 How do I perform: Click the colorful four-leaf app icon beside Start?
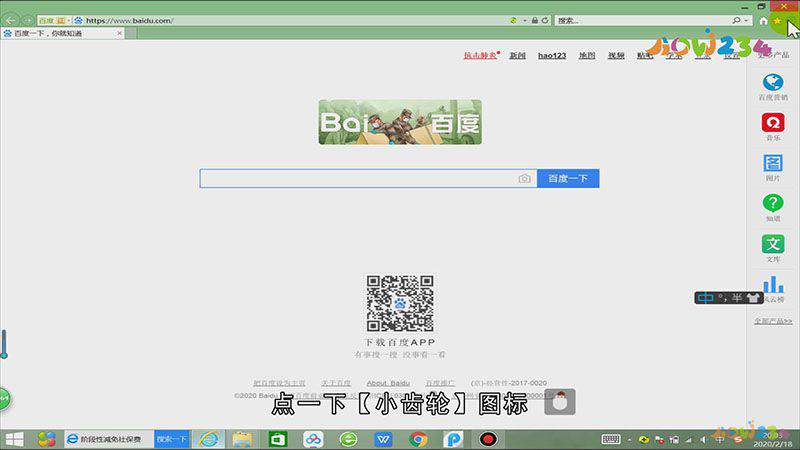tap(46, 439)
